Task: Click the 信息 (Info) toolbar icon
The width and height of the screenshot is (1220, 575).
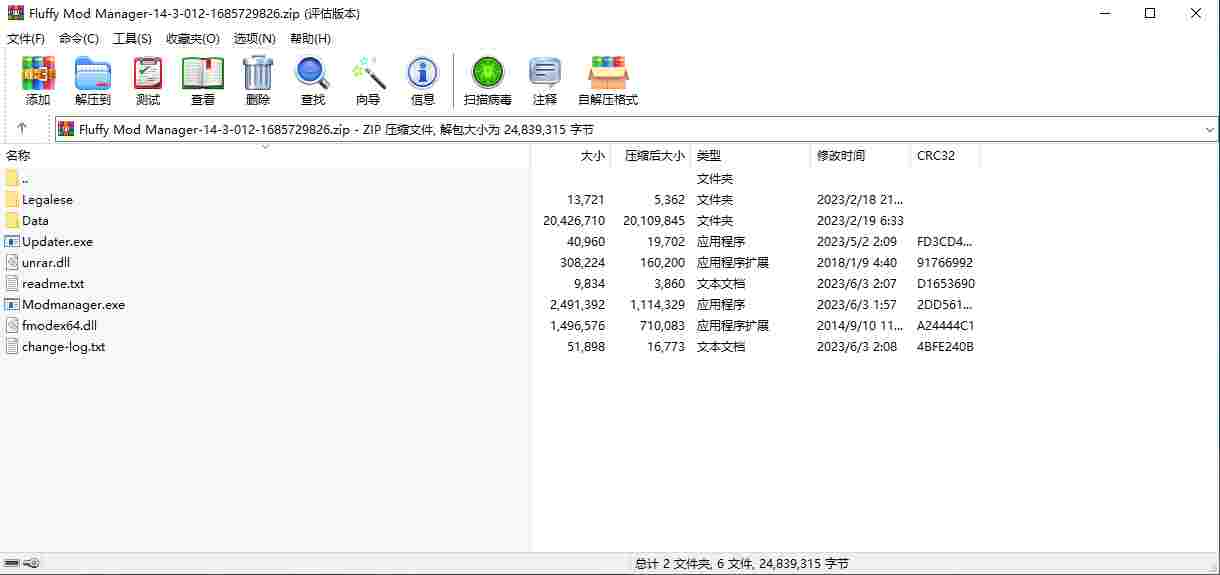Action: pyautogui.click(x=423, y=73)
